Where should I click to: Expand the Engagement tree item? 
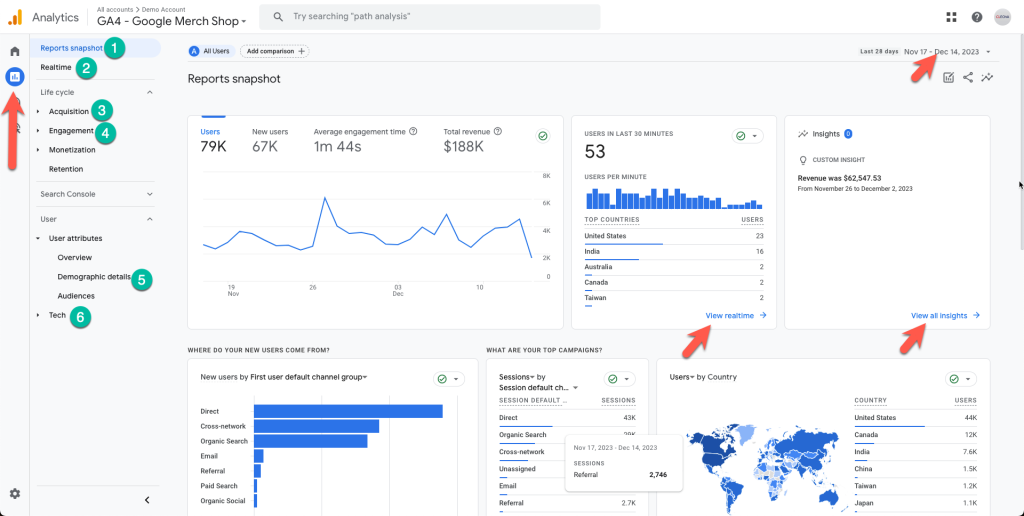pyautogui.click(x=39, y=131)
